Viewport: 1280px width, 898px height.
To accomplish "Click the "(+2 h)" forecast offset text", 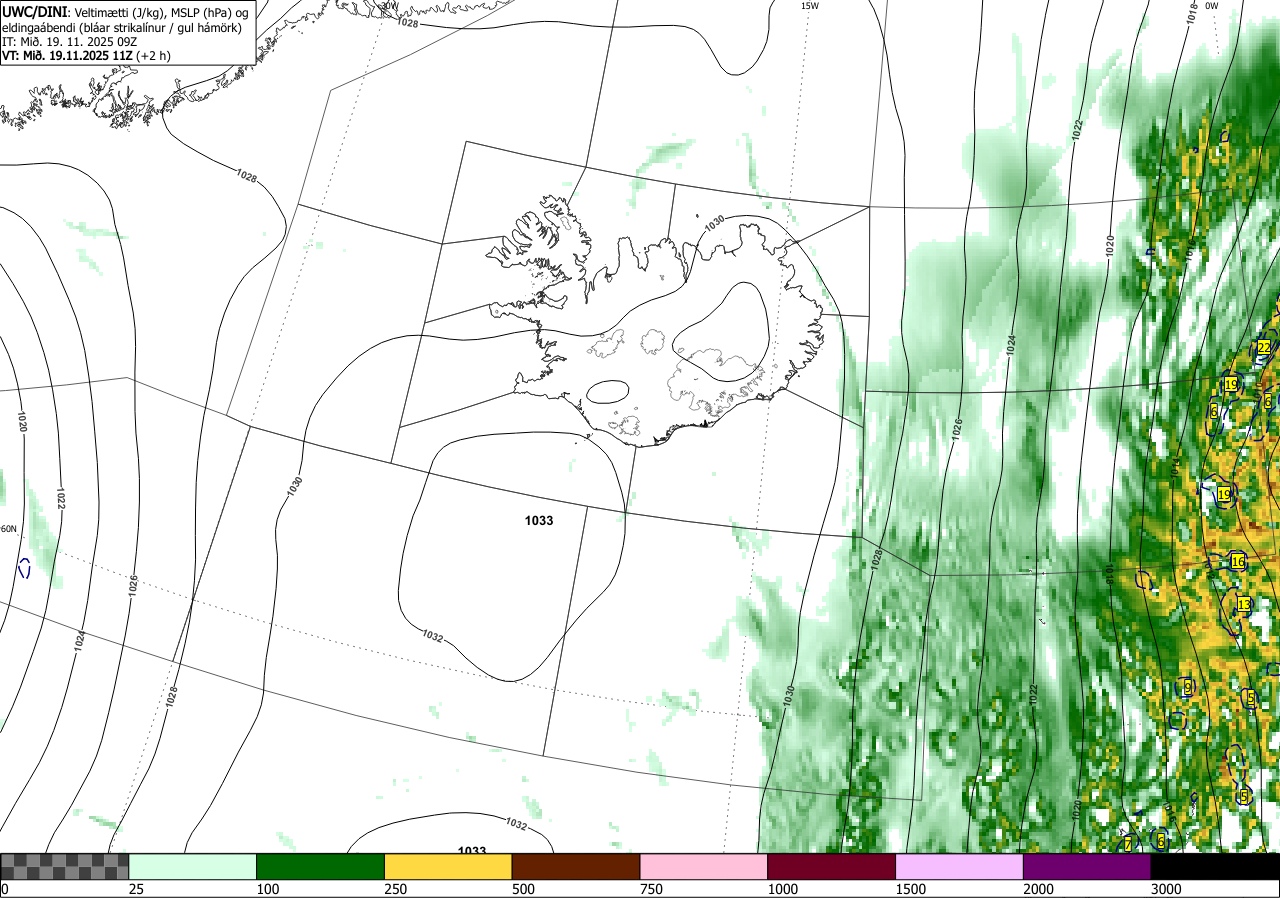I will coord(152,55).
